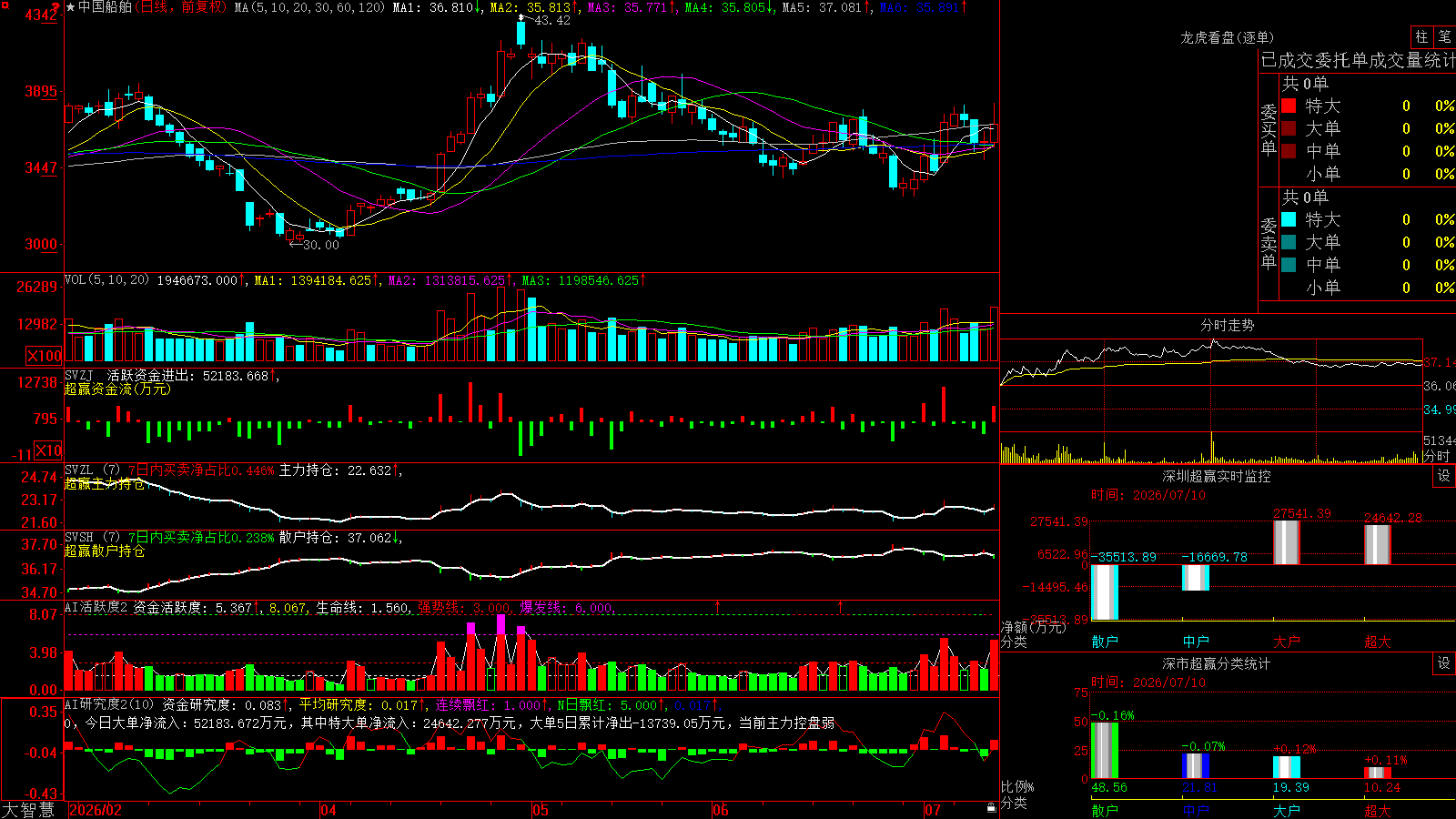Click the 散户 green bar showing 48.56
The width and height of the screenshot is (1456, 819).
pos(1105,750)
